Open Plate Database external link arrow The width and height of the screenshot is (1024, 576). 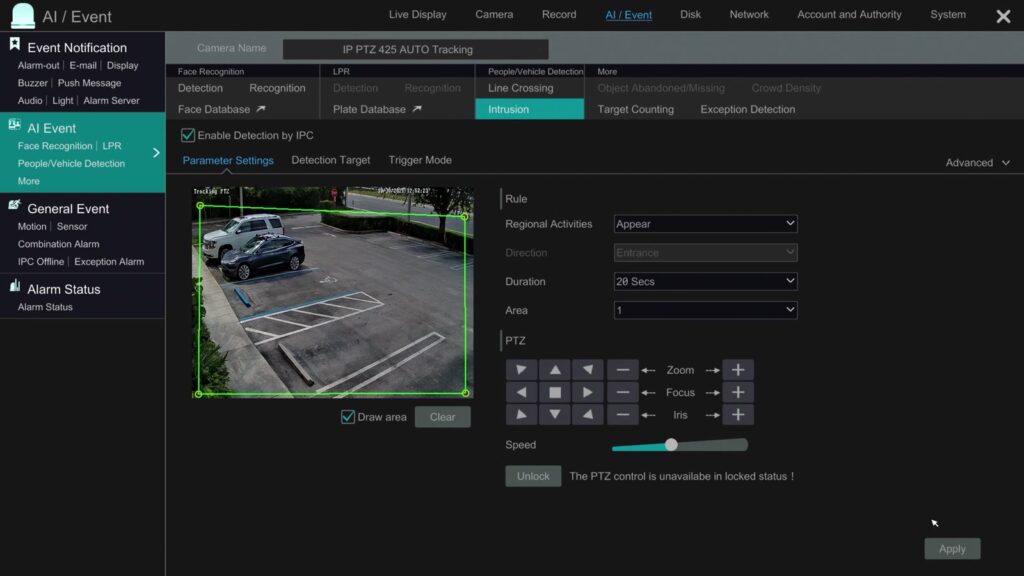click(x=417, y=109)
